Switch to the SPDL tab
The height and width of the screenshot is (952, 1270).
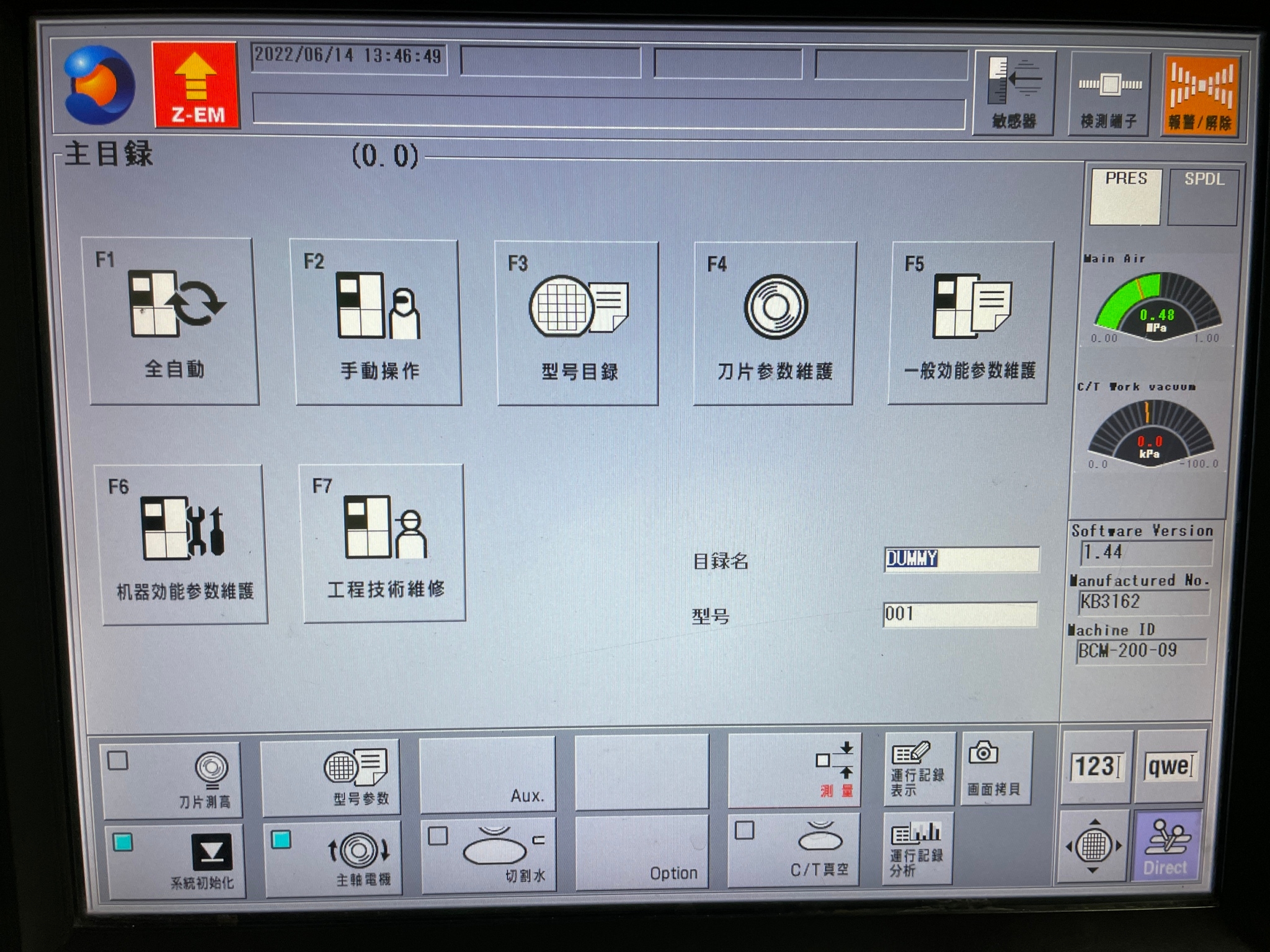click(x=1203, y=196)
